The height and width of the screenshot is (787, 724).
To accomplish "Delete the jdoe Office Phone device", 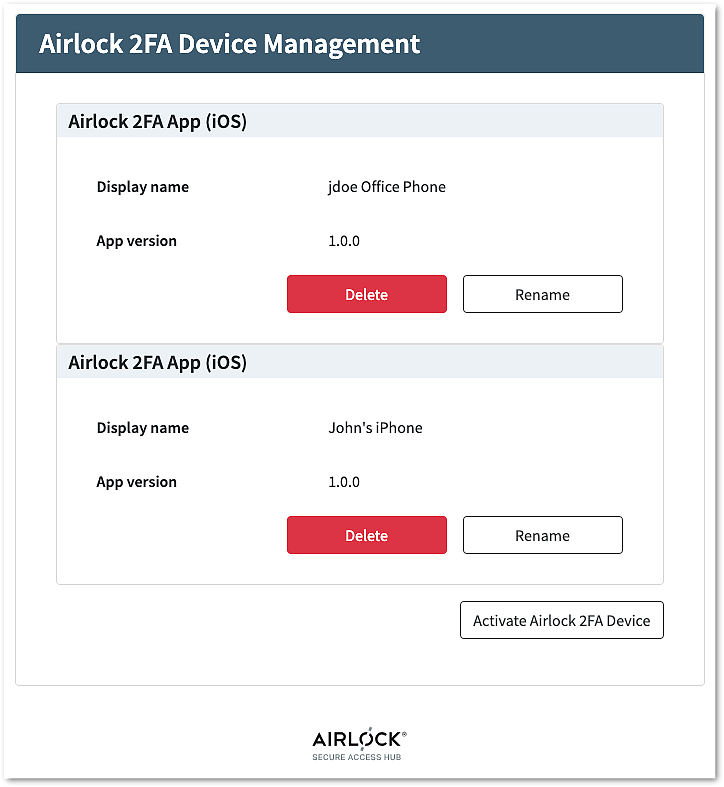I will pos(366,295).
